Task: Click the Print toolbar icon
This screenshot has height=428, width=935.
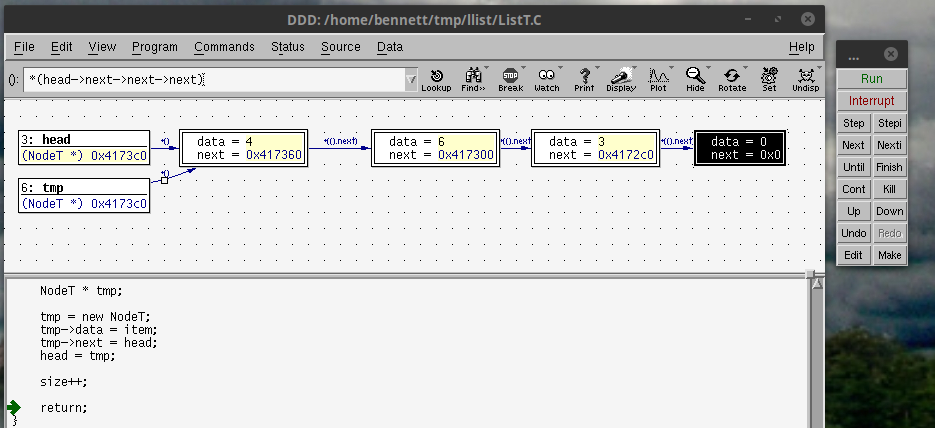Action: 584,79
